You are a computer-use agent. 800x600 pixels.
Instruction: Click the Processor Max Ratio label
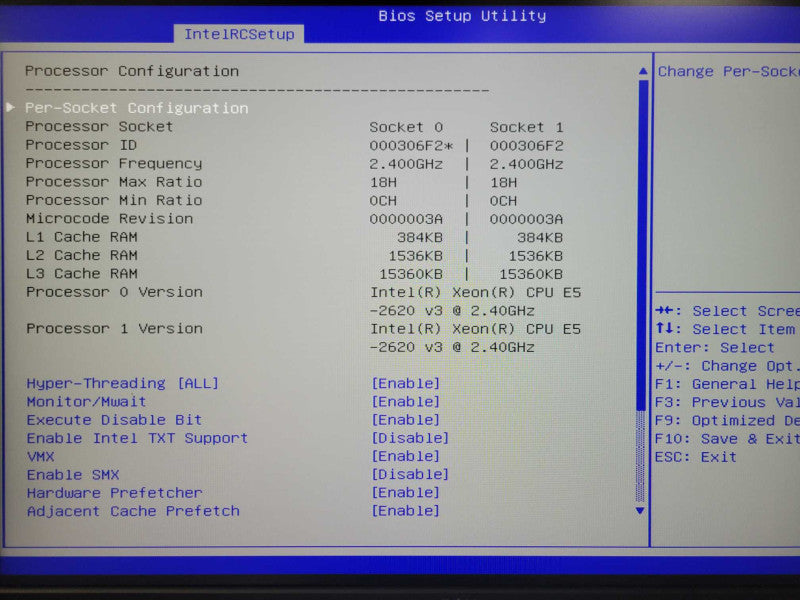[x=114, y=182]
